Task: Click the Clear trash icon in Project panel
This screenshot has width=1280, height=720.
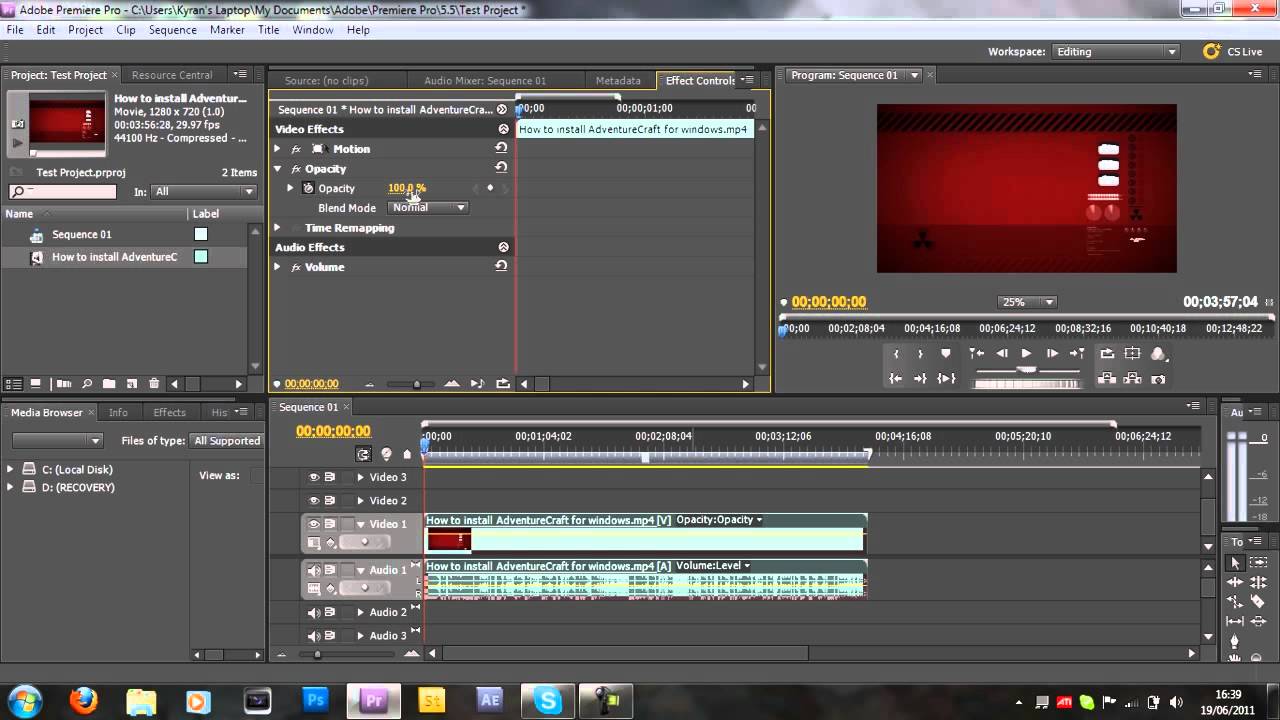Action: 154,384
